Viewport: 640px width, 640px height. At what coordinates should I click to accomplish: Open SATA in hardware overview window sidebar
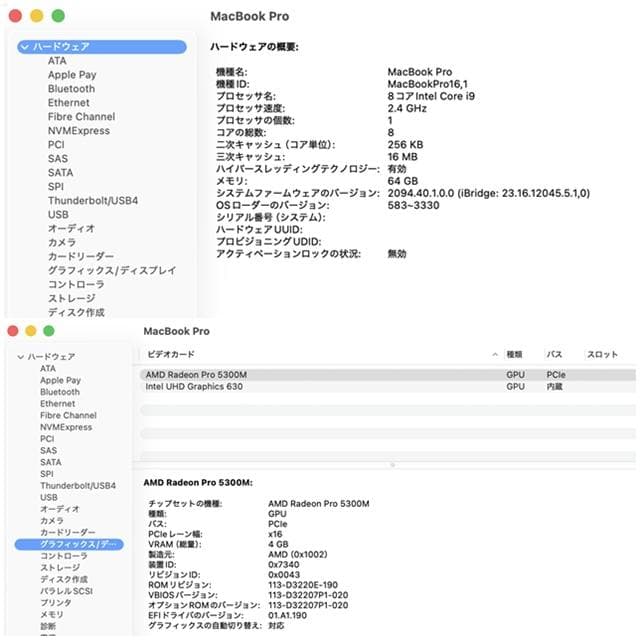tap(60, 173)
